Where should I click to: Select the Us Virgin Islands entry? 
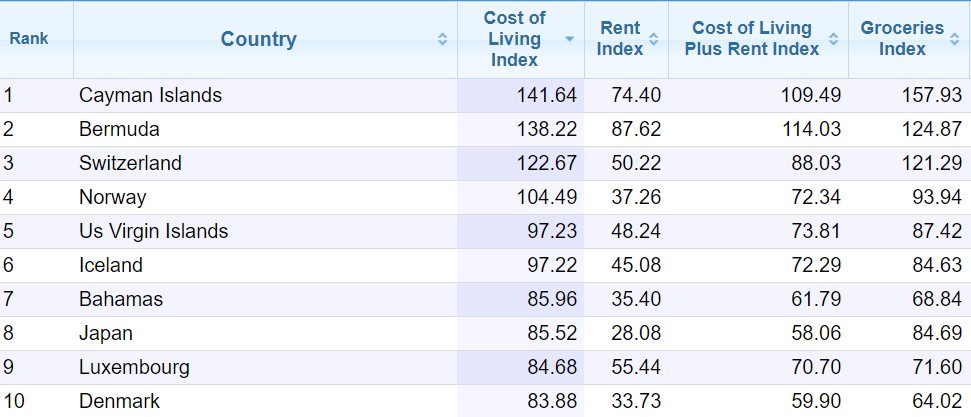(154, 231)
